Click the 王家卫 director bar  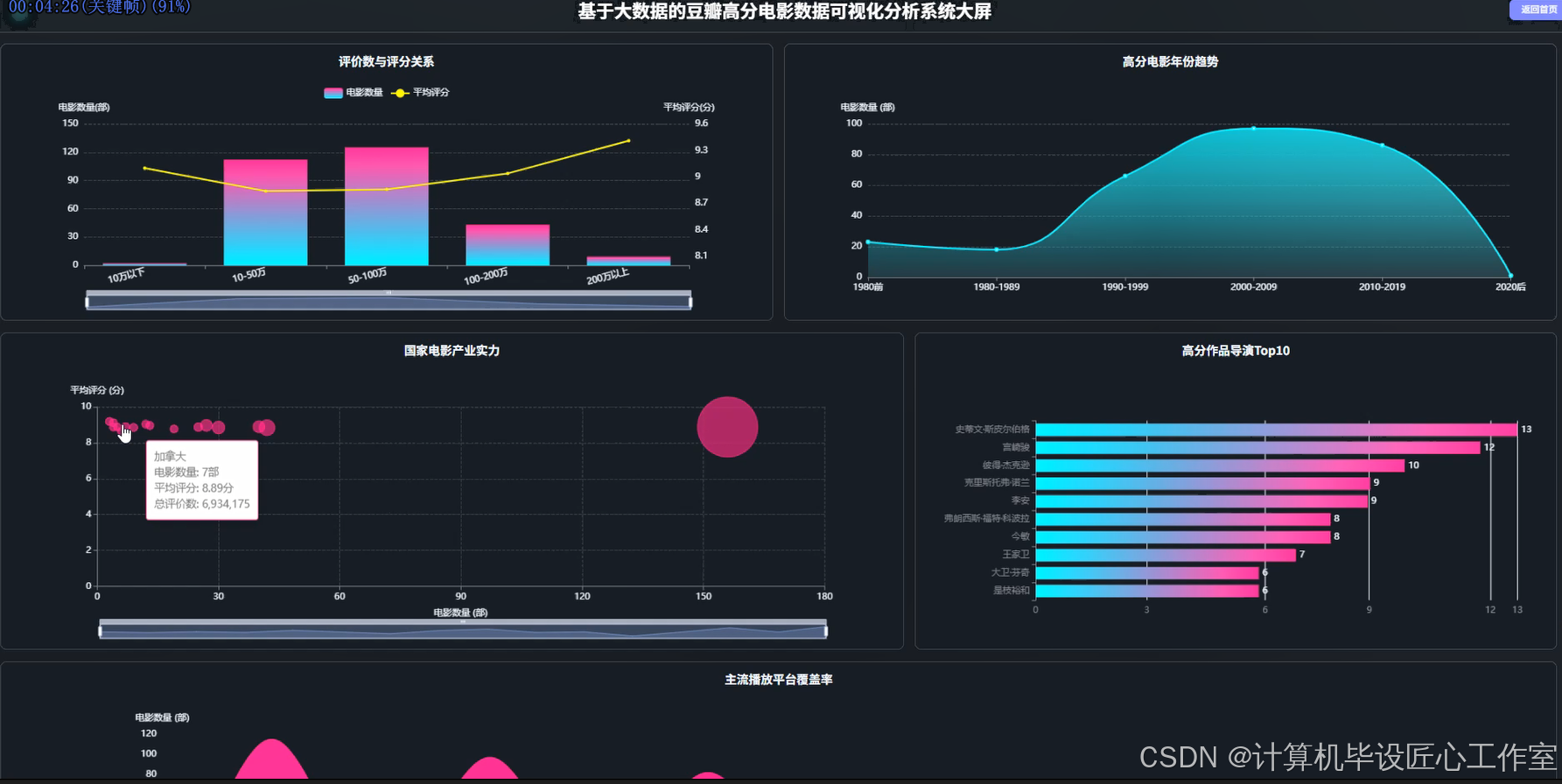click(x=1166, y=555)
